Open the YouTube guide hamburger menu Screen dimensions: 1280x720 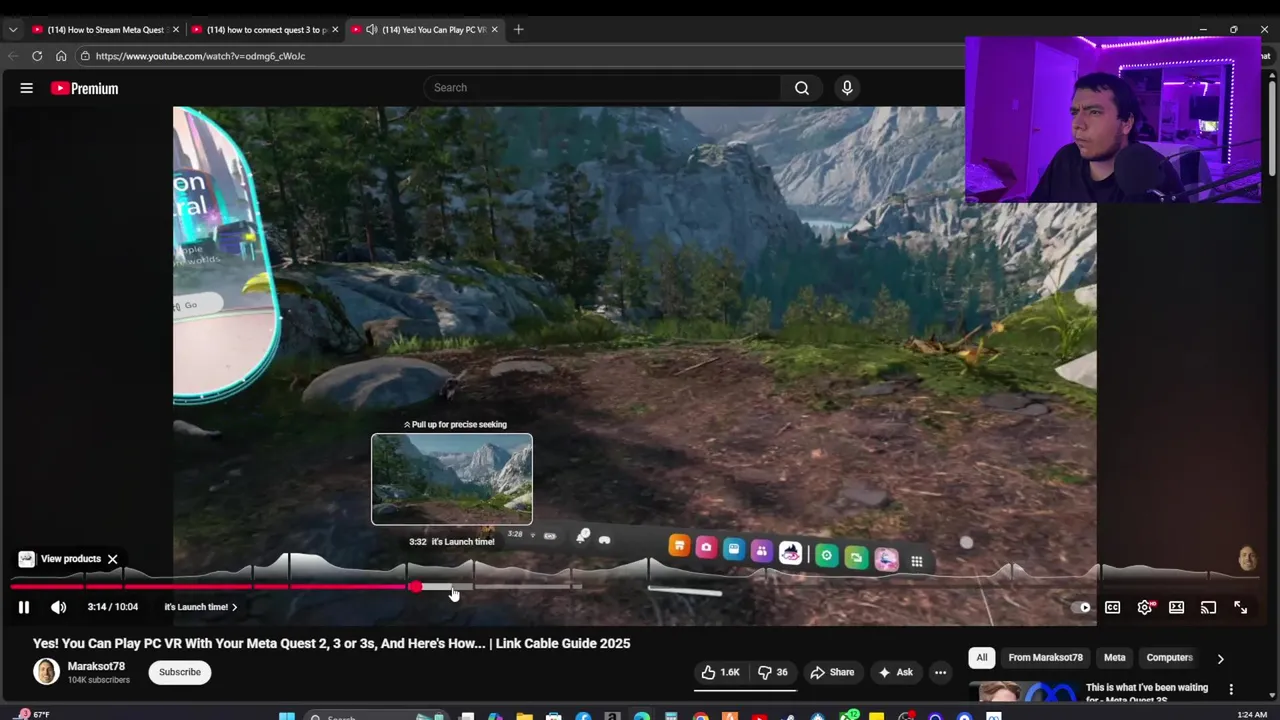(x=27, y=88)
